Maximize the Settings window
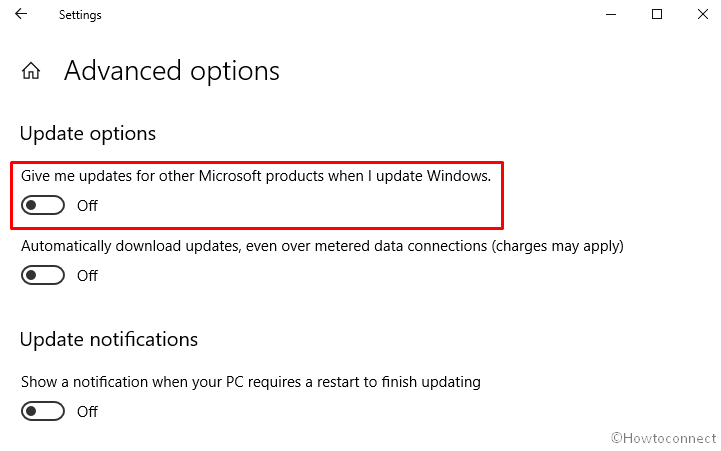 657,14
